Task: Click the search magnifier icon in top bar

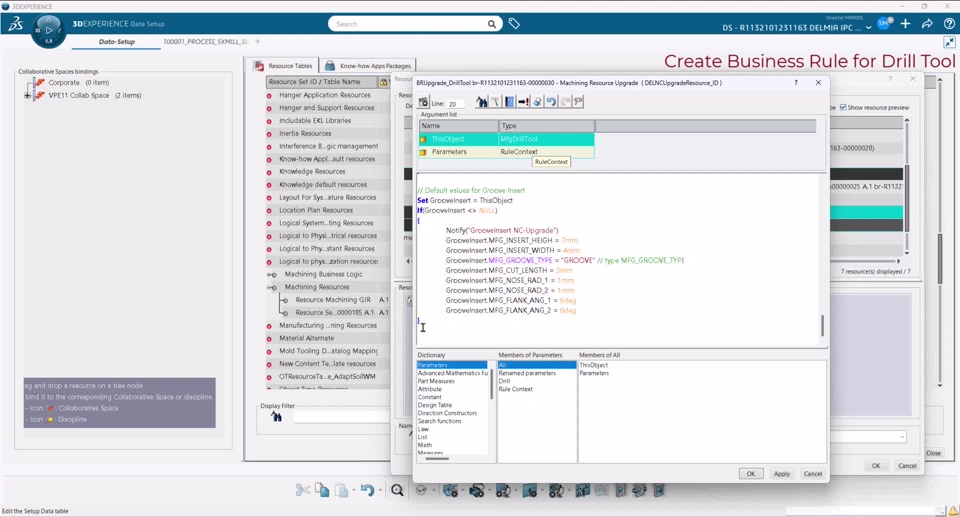Action: tap(492, 24)
